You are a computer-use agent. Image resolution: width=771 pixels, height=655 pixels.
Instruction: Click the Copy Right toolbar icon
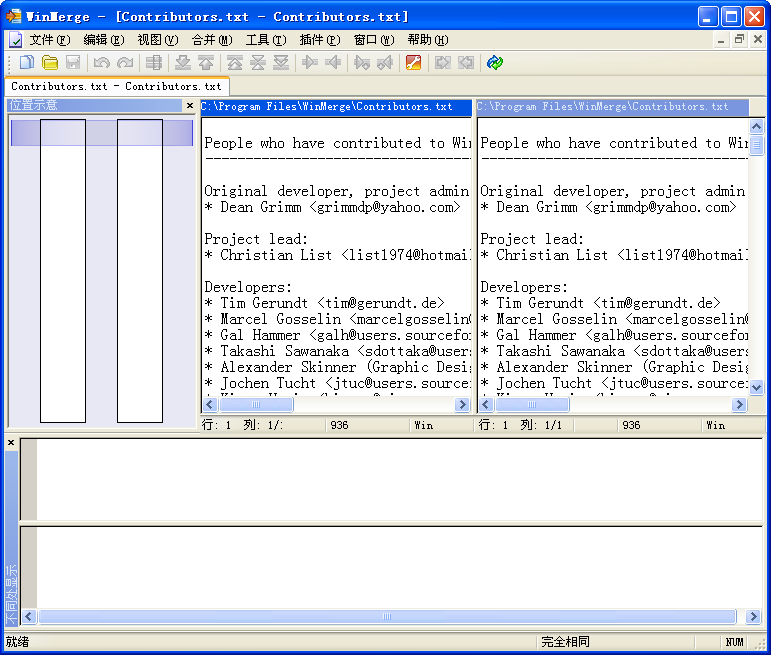pos(310,63)
